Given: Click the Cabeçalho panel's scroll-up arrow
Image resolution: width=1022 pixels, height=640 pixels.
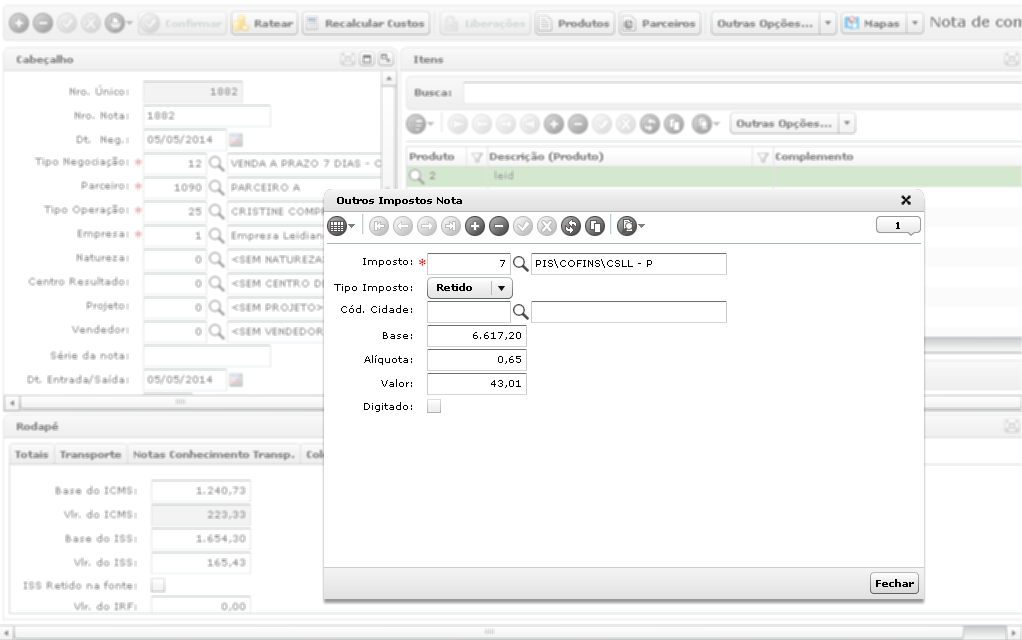Looking at the screenshot, I should coord(388,79).
